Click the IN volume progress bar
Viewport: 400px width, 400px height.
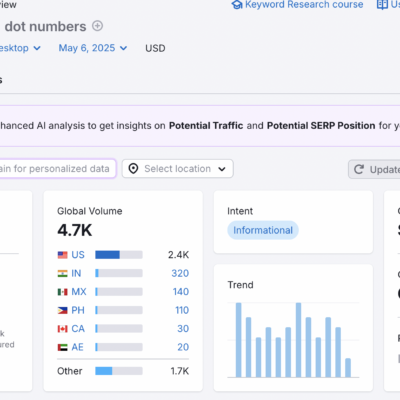(x=119, y=273)
